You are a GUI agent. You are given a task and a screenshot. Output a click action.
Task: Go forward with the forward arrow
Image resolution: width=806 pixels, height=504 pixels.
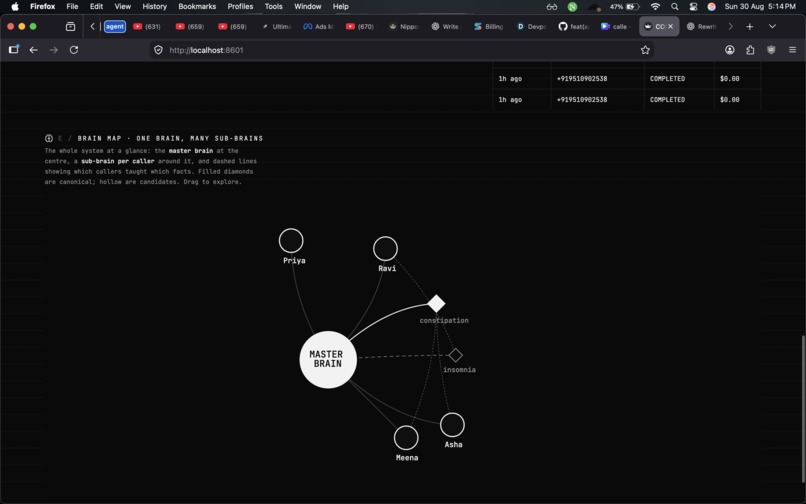(x=53, y=50)
